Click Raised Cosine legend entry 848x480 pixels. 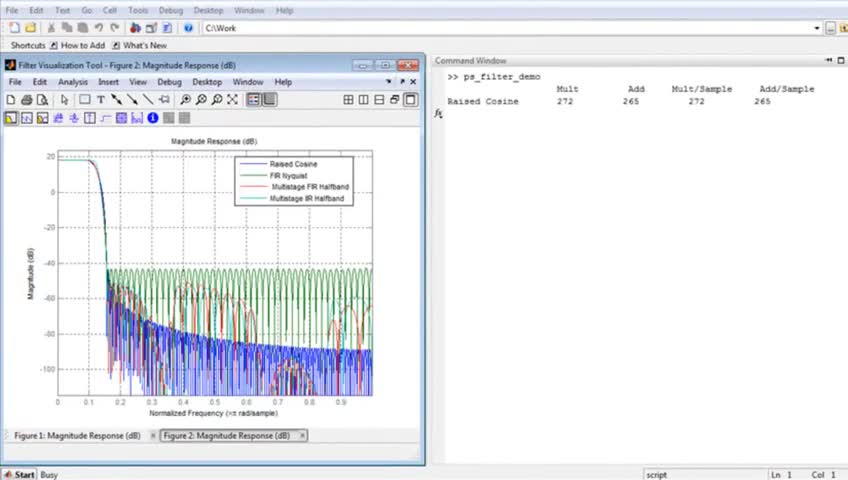click(293, 164)
